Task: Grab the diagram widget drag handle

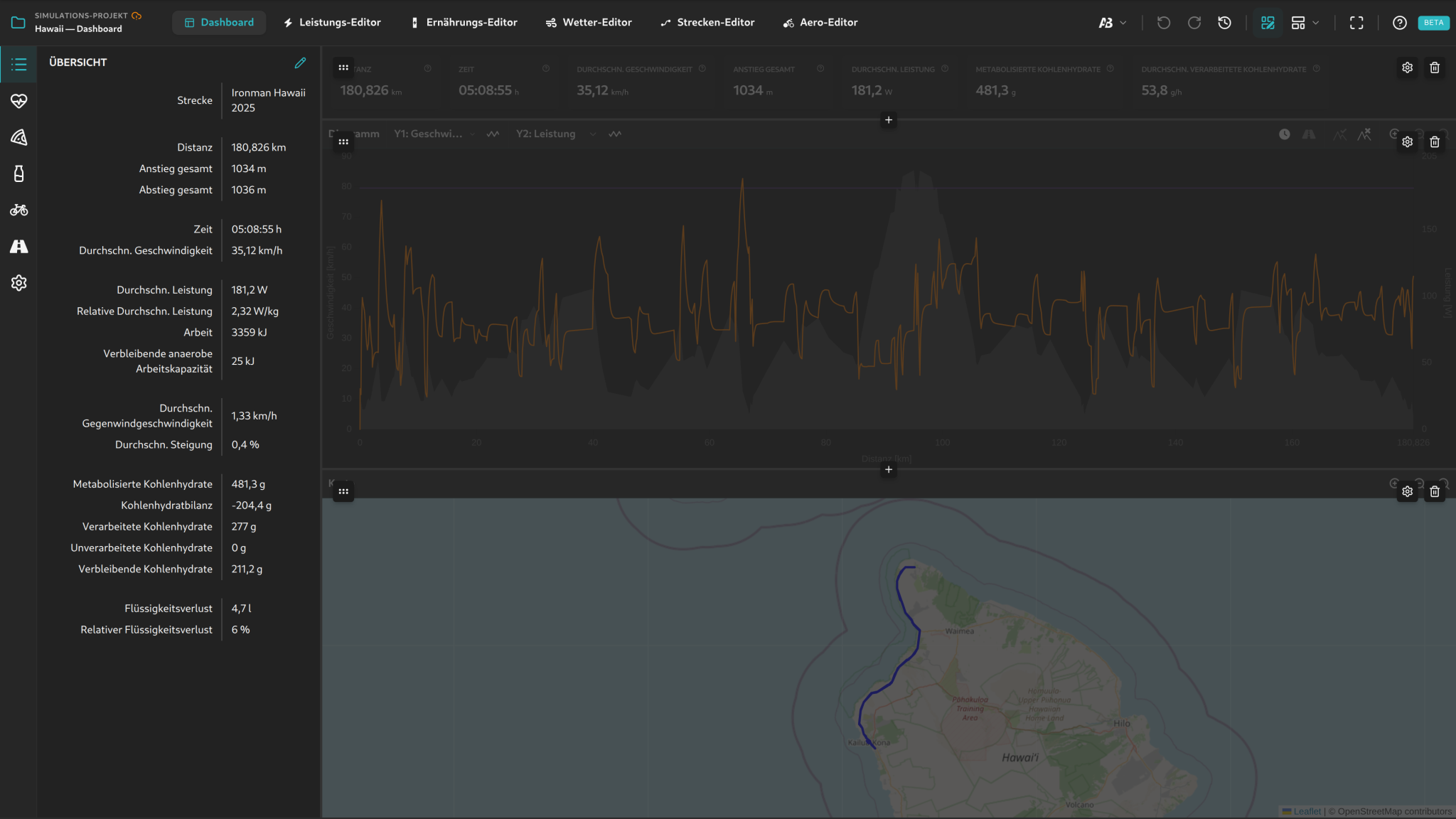Action: [343, 141]
